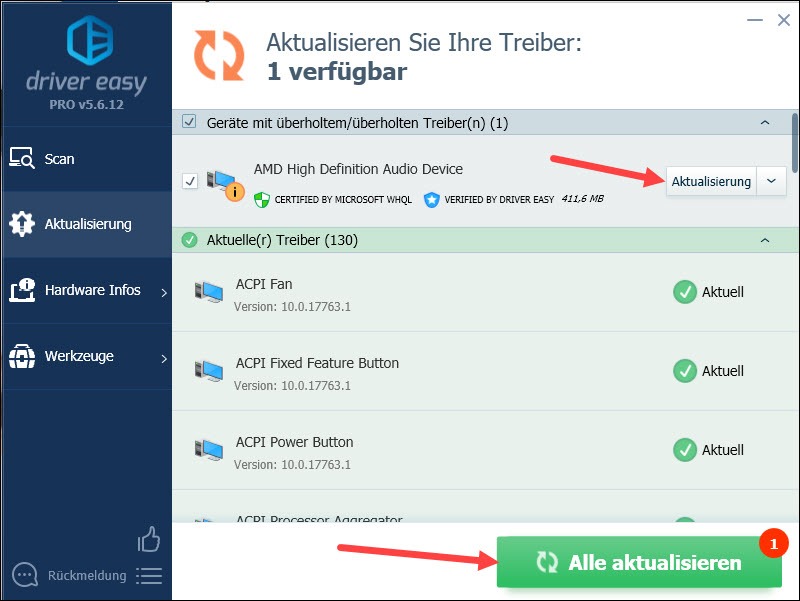The height and width of the screenshot is (601, 800).
Task: Expand the Hardware Infos submenu arrow
Action: click(x=164, y=292)
